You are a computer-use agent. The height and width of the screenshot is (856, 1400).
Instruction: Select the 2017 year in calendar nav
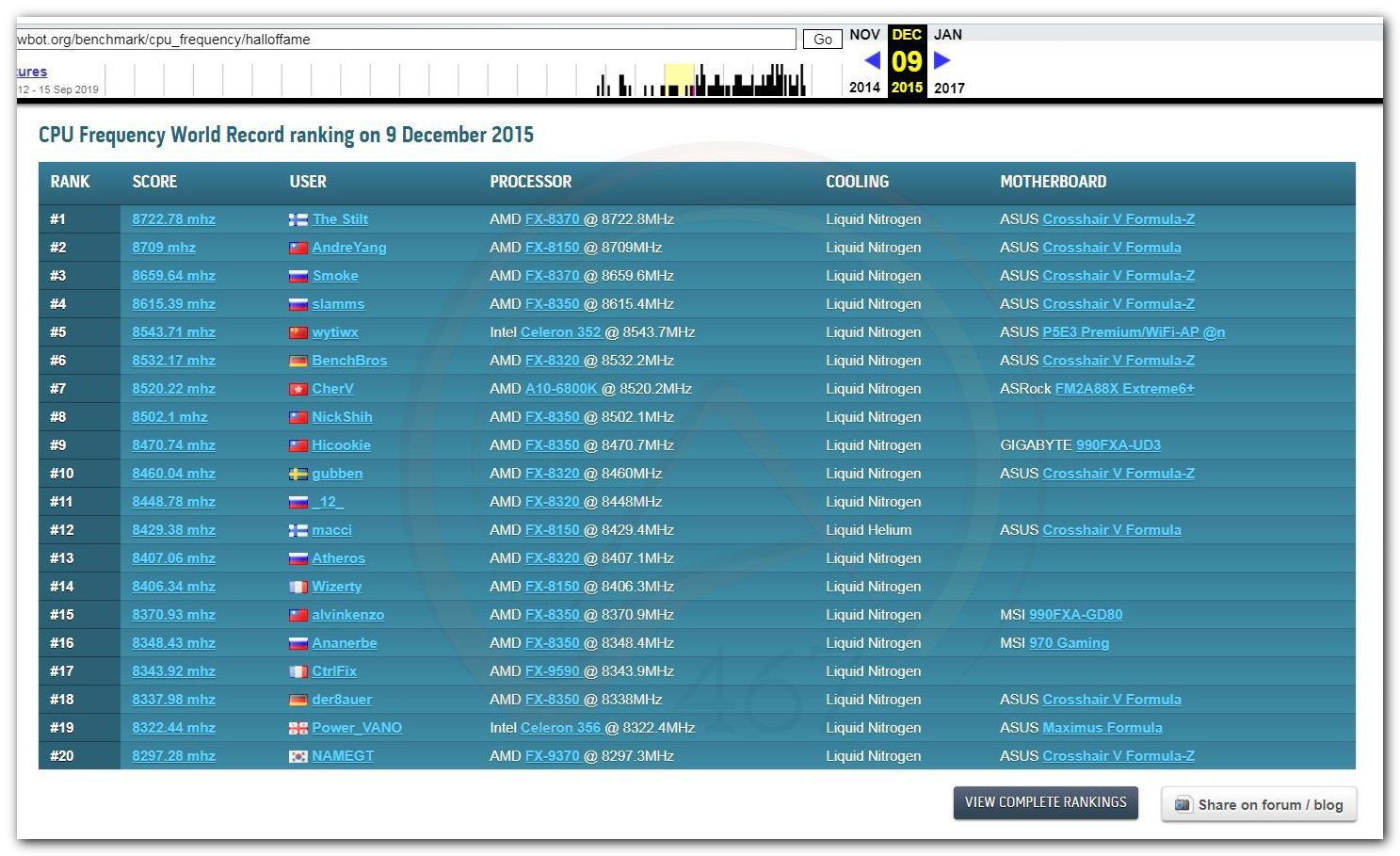click(948, 88)
